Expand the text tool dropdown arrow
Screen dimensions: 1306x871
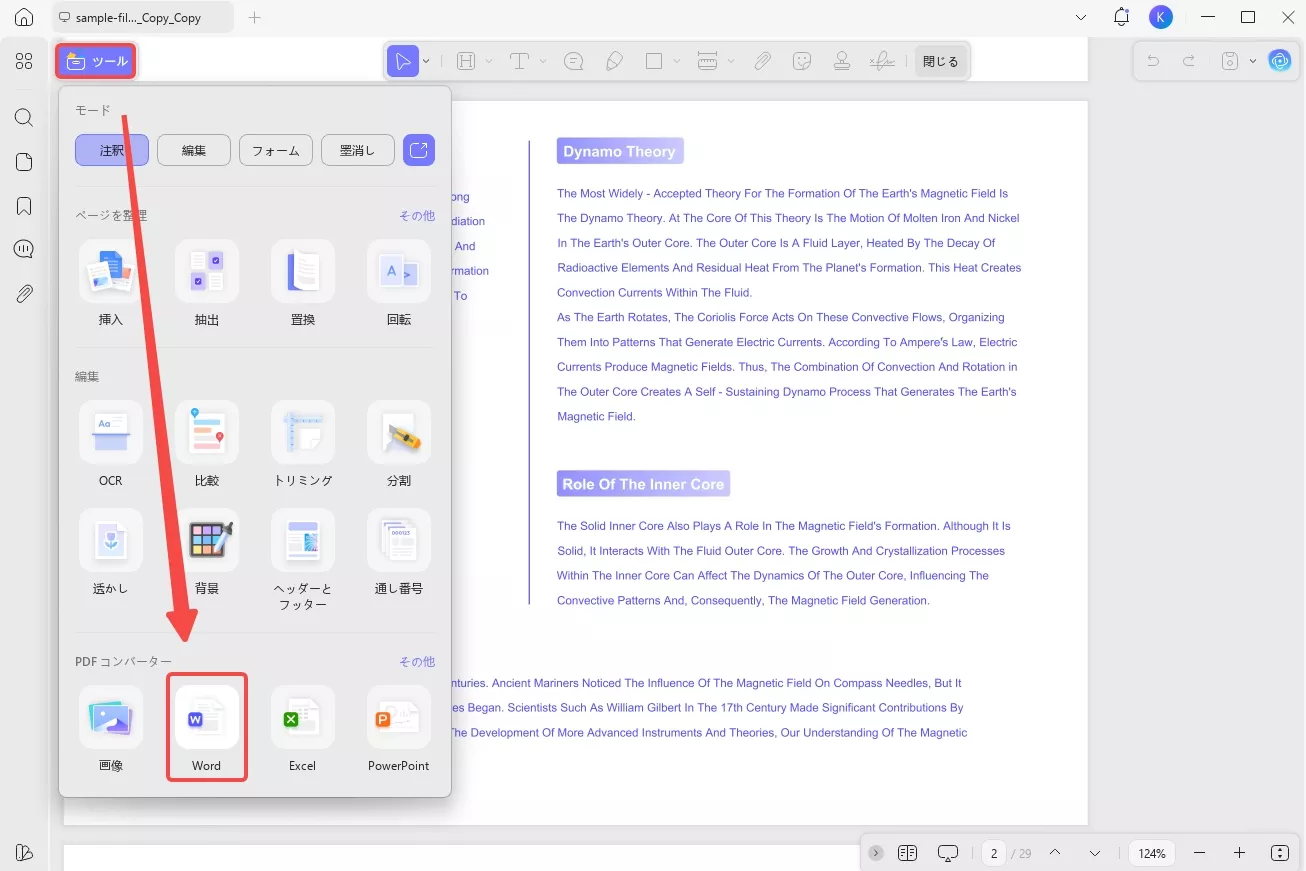[543, 61]
